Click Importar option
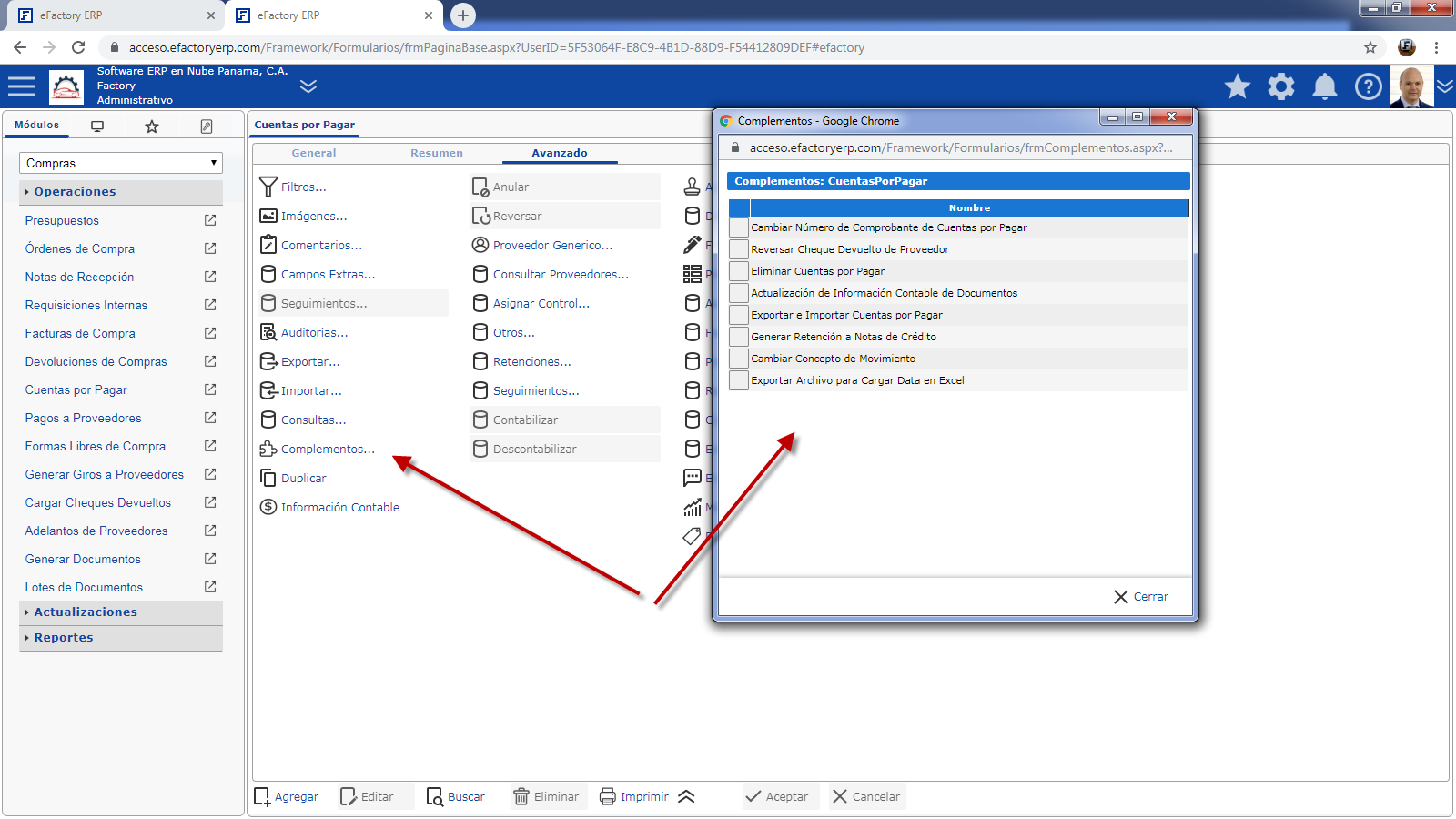 (301, 390)
